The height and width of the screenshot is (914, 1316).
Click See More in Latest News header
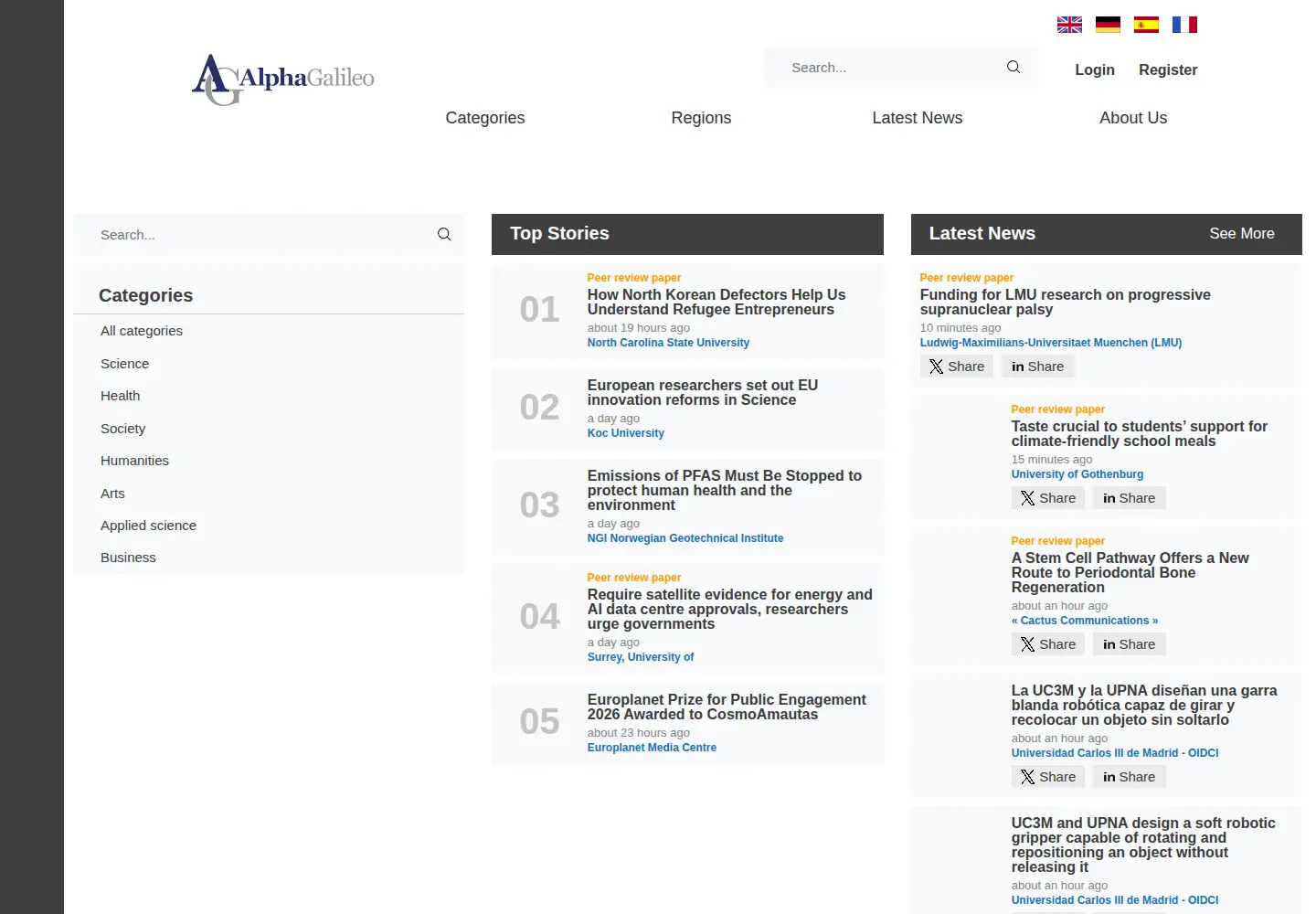1242,234
